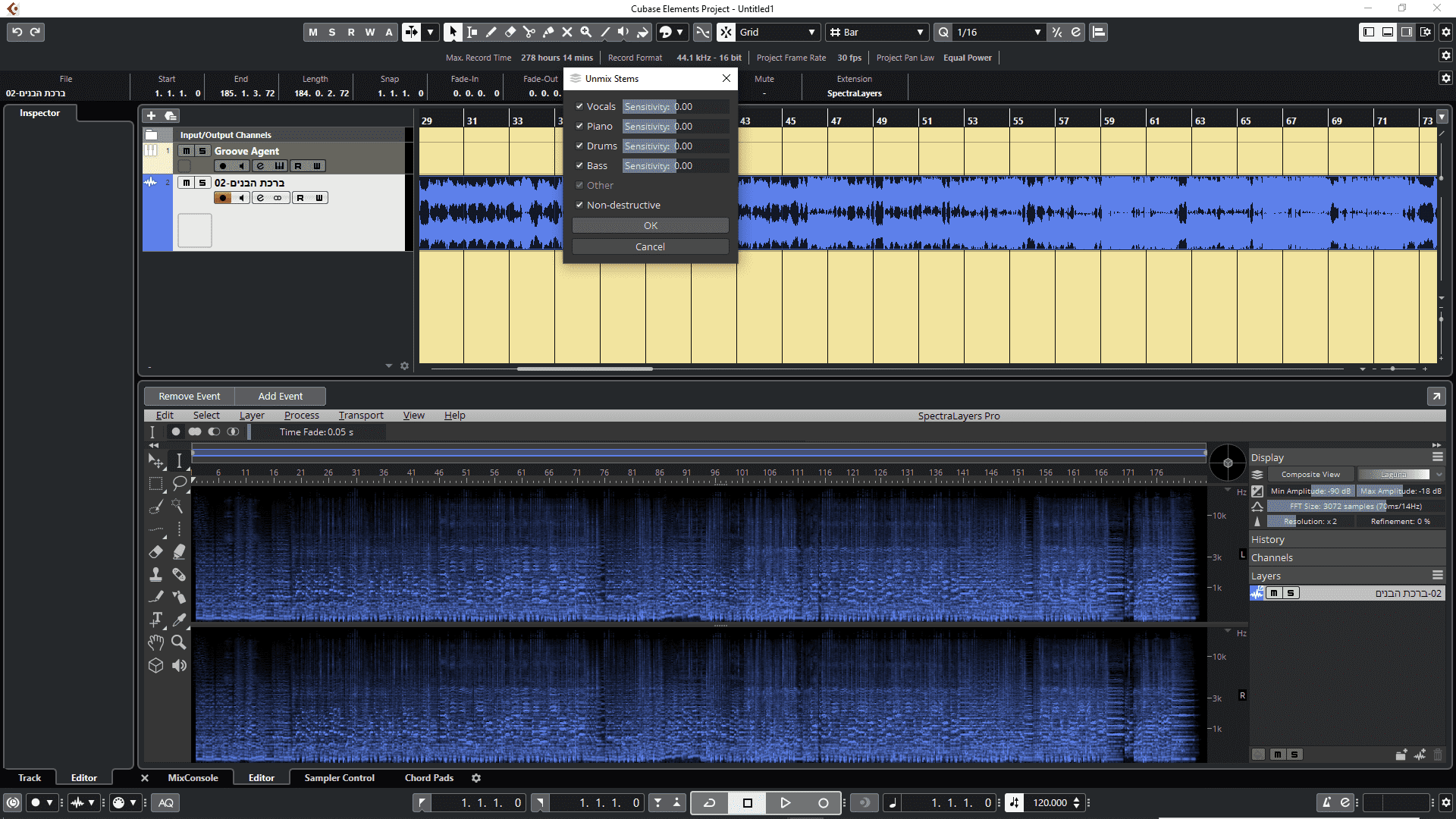Click the magic wand selection tool

177,506
